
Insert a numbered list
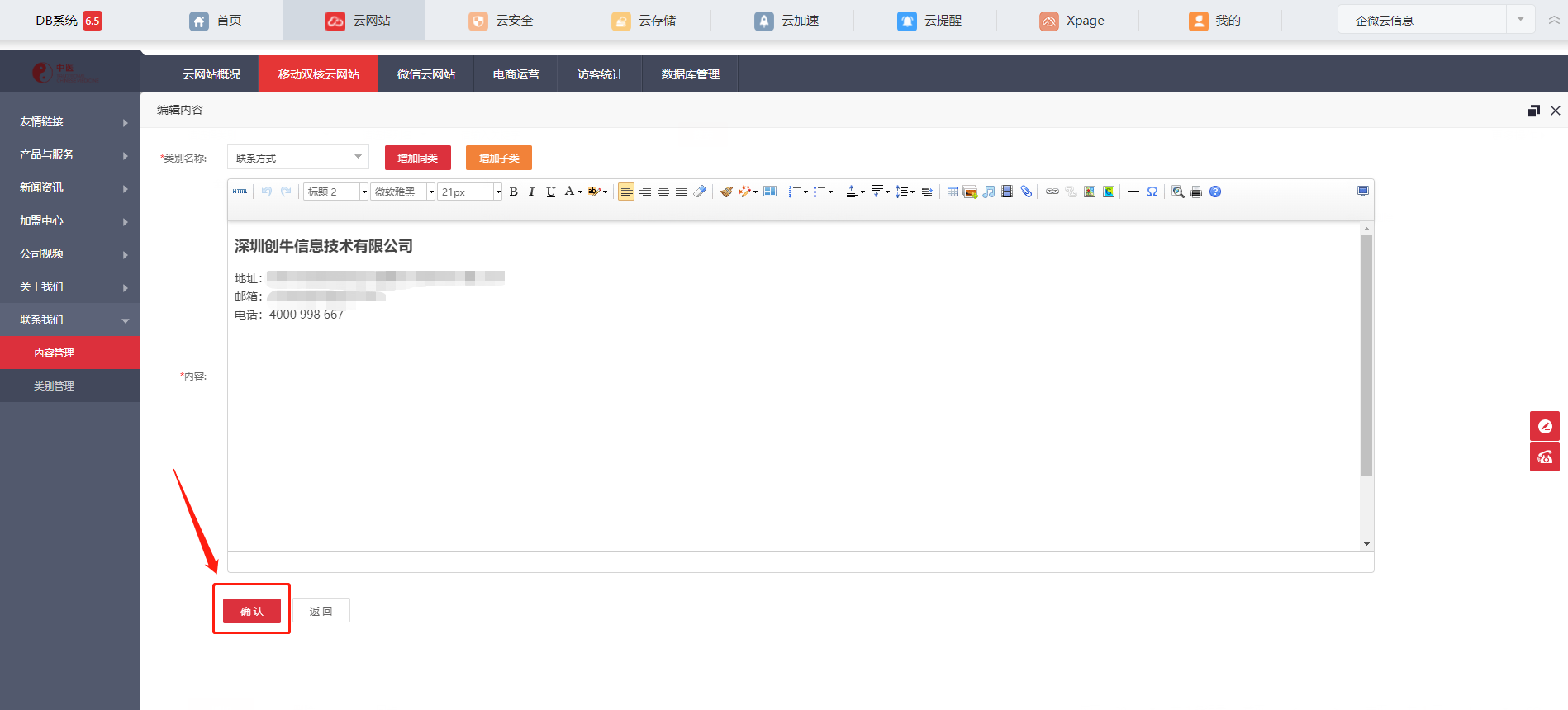[x=798, y=192]
